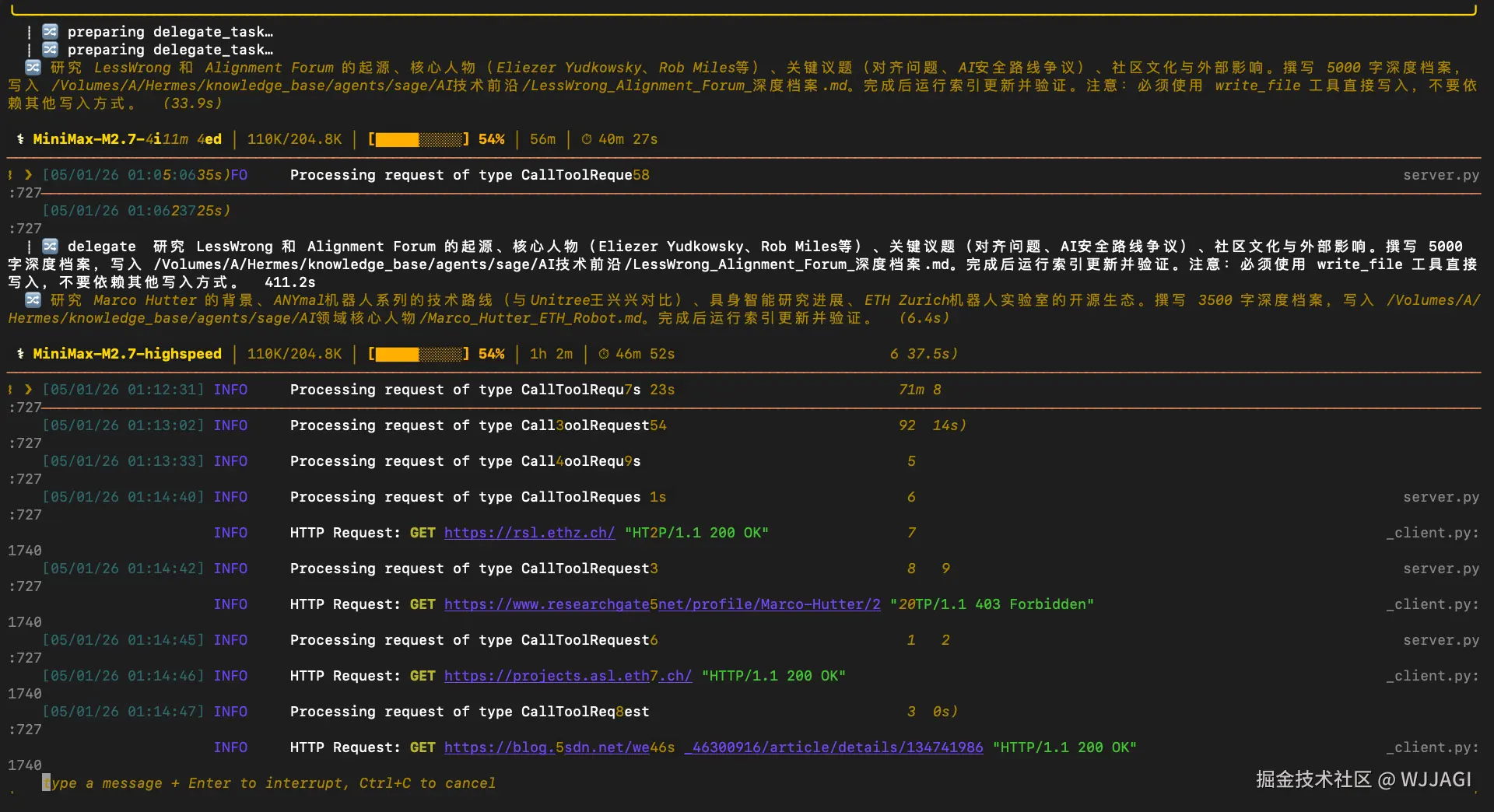Click the prompt chevron at the 01:05 log line
The image size is (1494, 812).
click(x=28, y=175)
